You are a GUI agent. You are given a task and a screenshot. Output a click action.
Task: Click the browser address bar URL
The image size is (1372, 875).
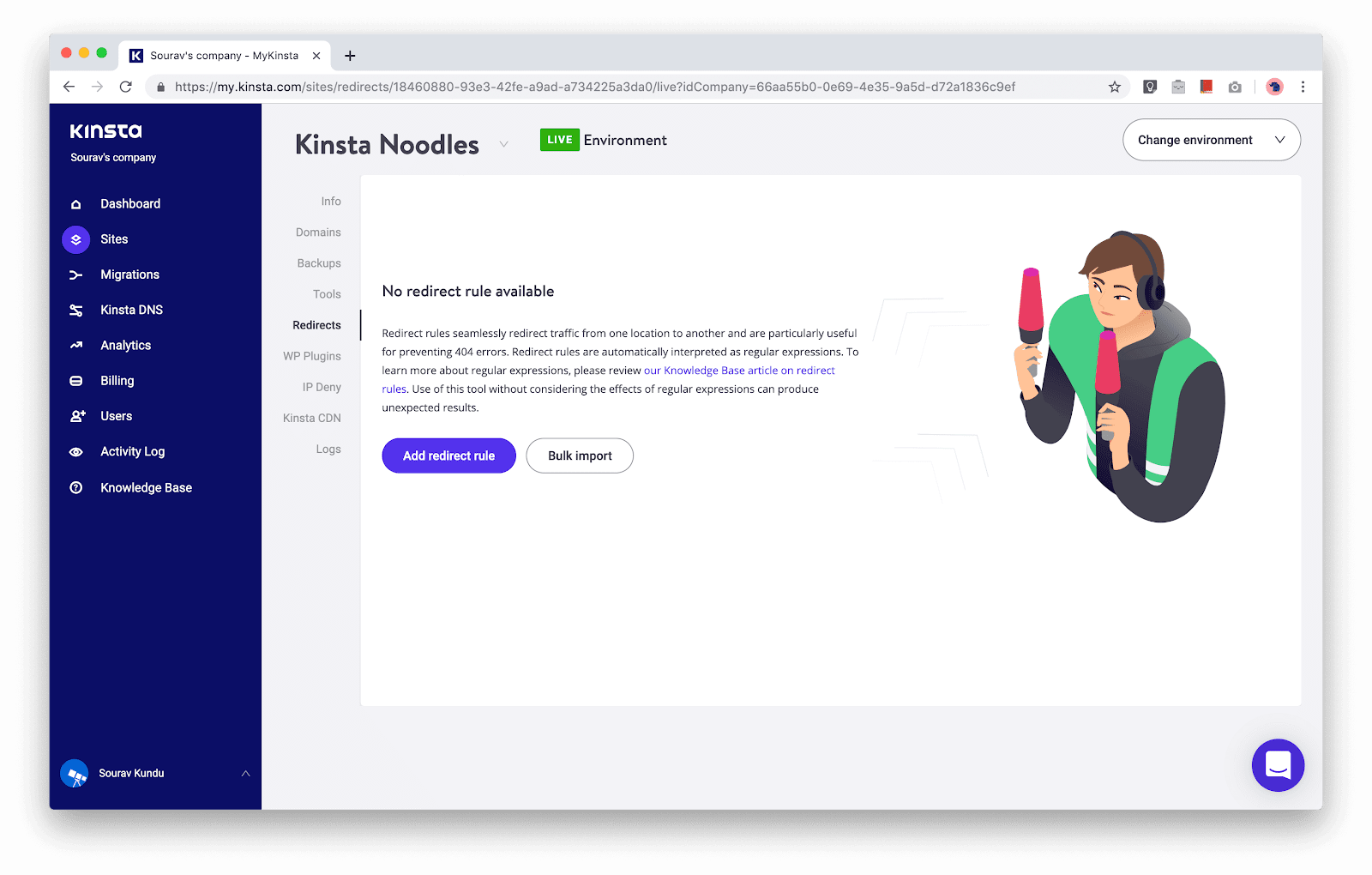(595, 87)
